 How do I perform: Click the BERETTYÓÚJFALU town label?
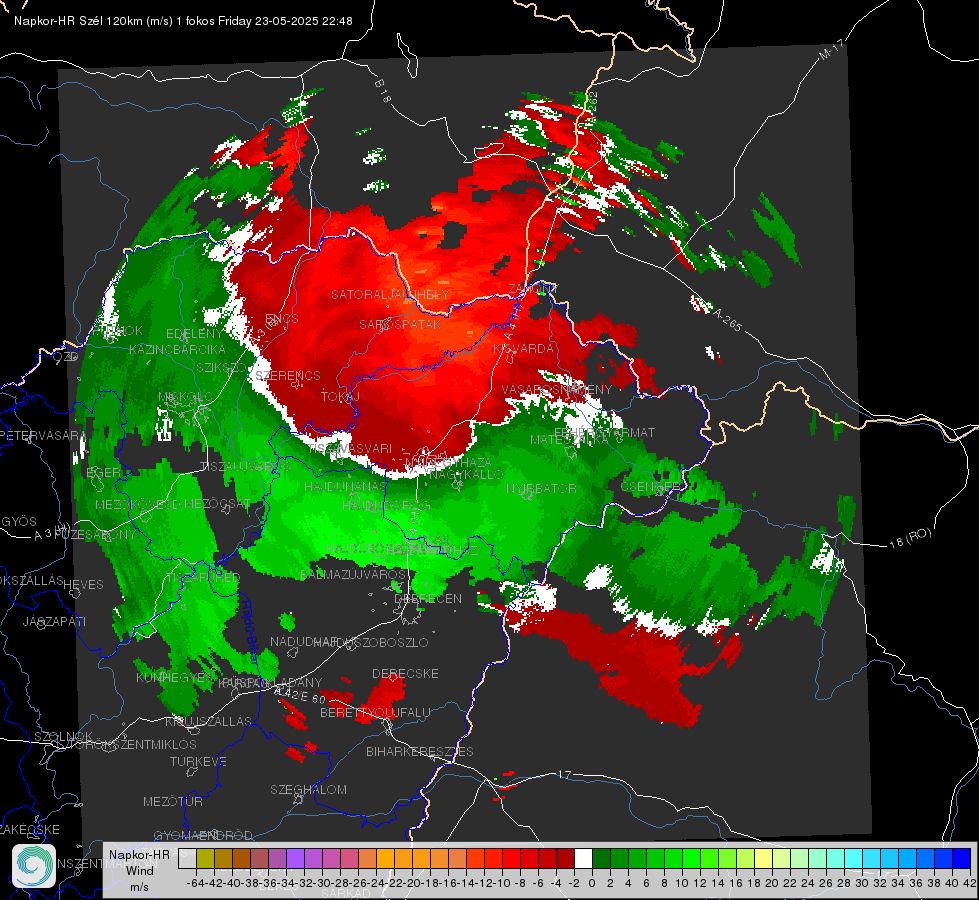[375, 712]
